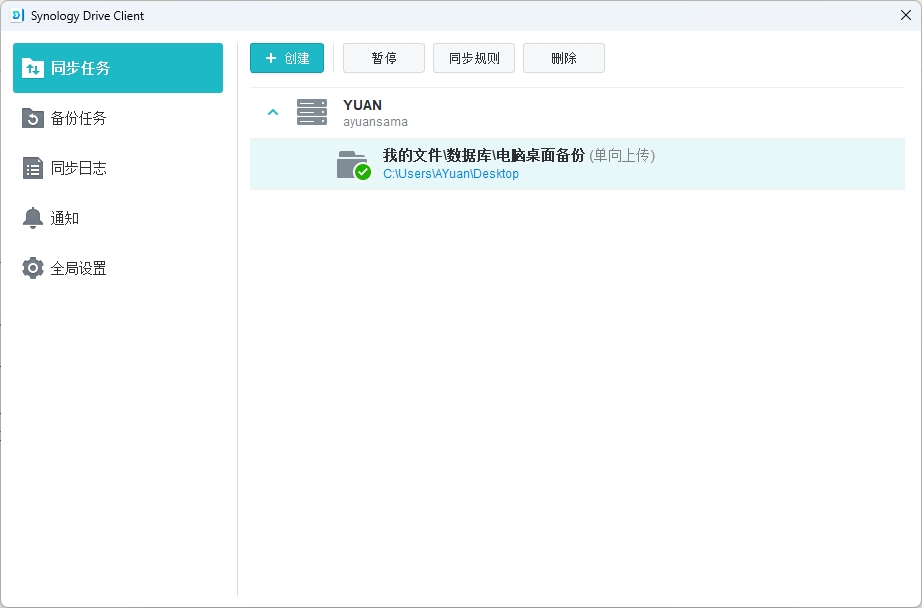Click the 通知 bell icon

(33, 218)
